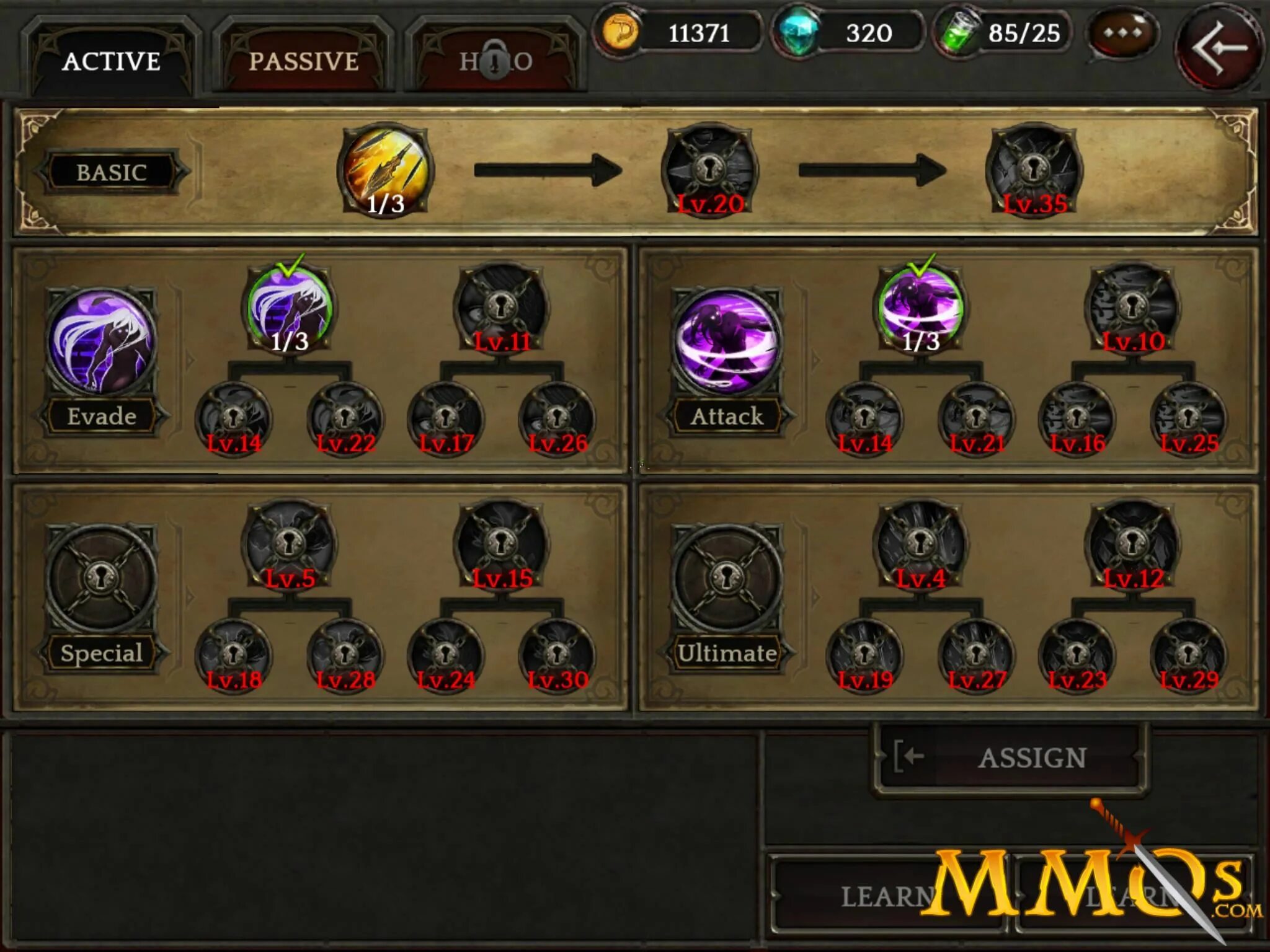Open the ACTIVE skills tab
The height and width of the screenshot is (952, 1270).
click(112, 60)
